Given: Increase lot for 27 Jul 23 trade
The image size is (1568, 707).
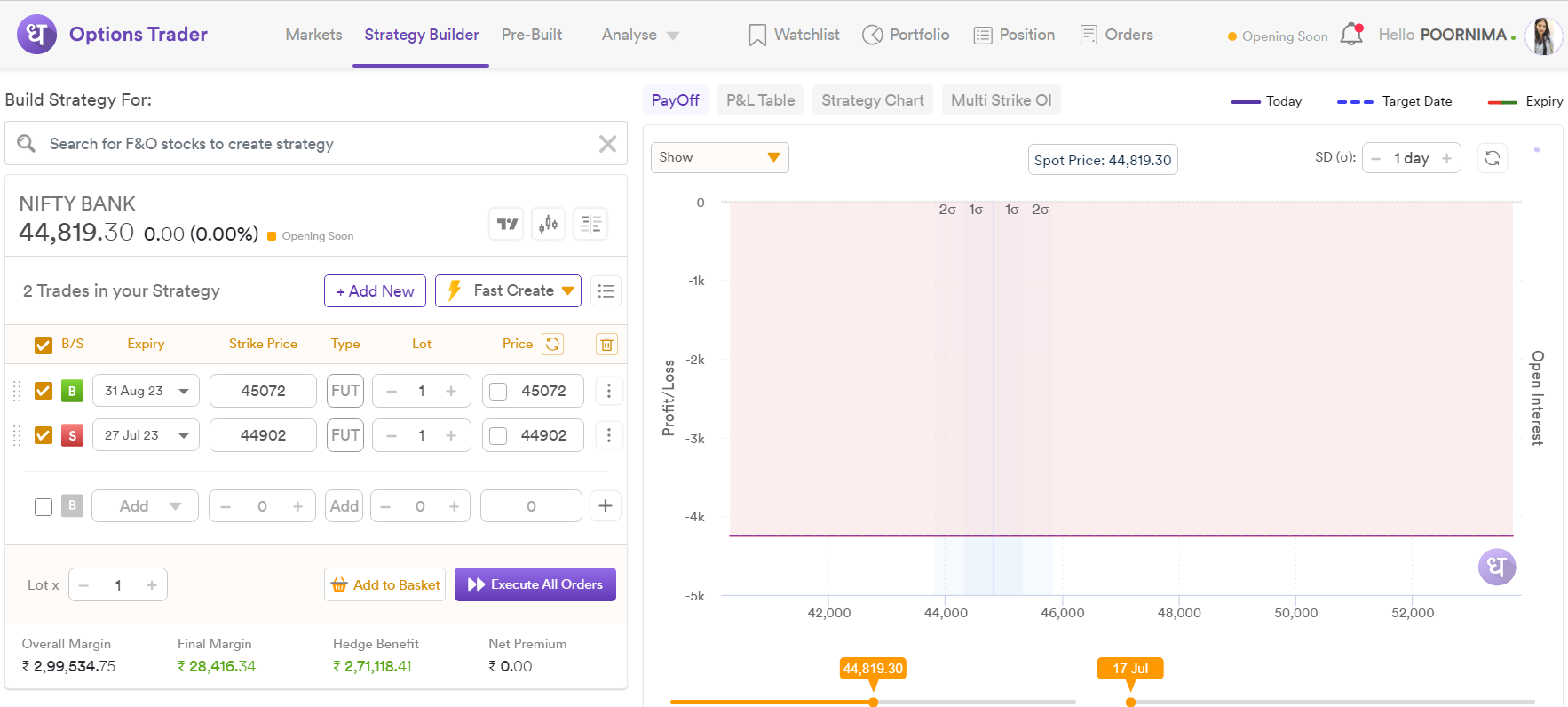Looking at the screenshot, I should click(x=451, y=435).
